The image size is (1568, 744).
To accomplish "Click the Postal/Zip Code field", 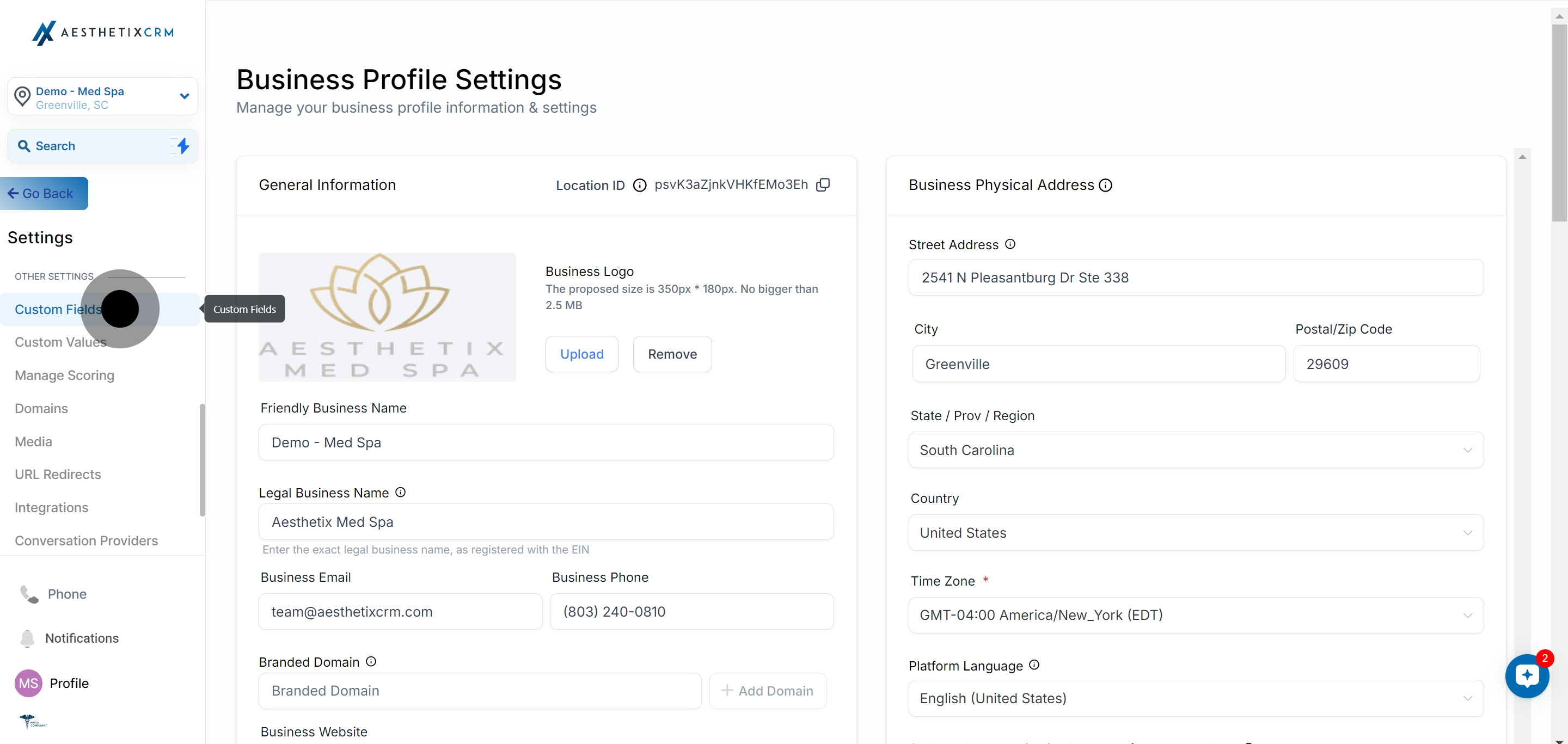I will tap(1387, 364).
